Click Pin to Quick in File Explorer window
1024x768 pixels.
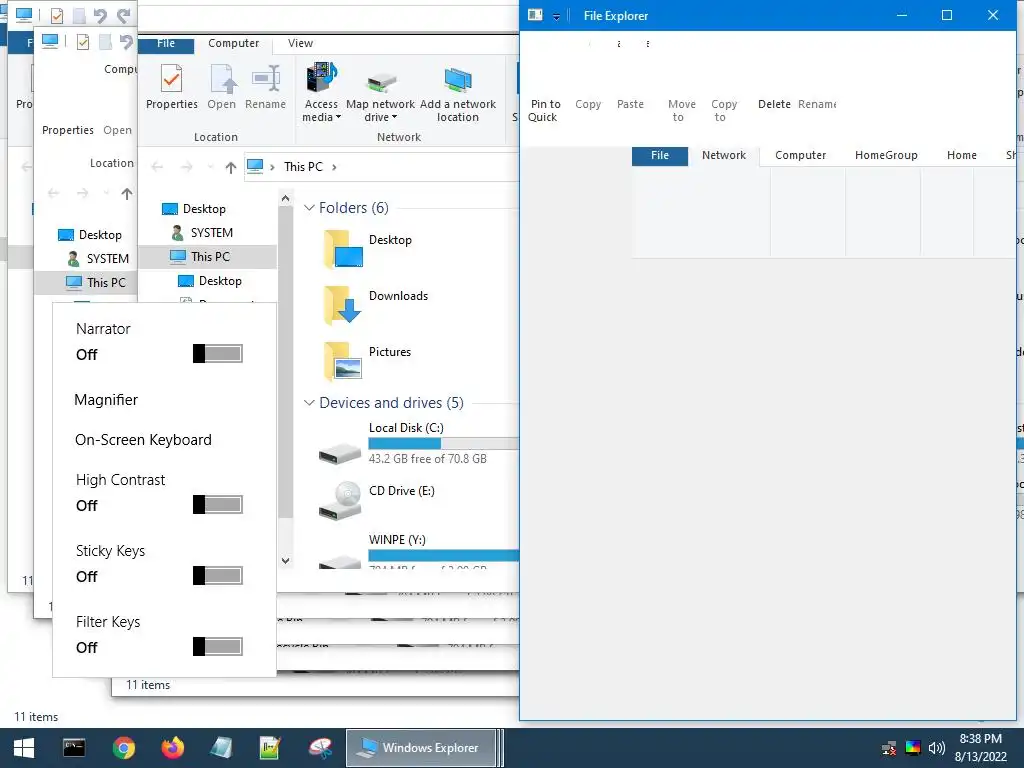[545, 110]
